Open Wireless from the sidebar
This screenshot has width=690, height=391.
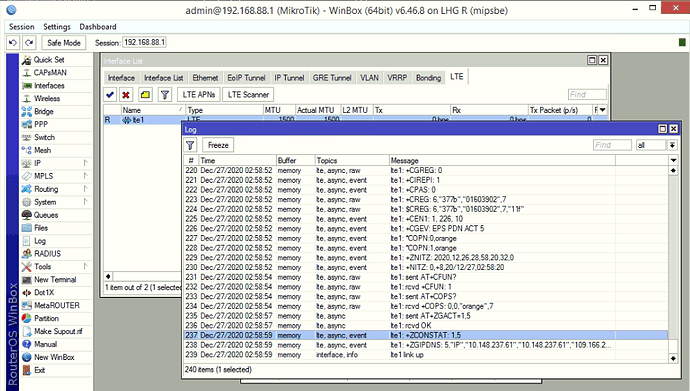point(47,99)
